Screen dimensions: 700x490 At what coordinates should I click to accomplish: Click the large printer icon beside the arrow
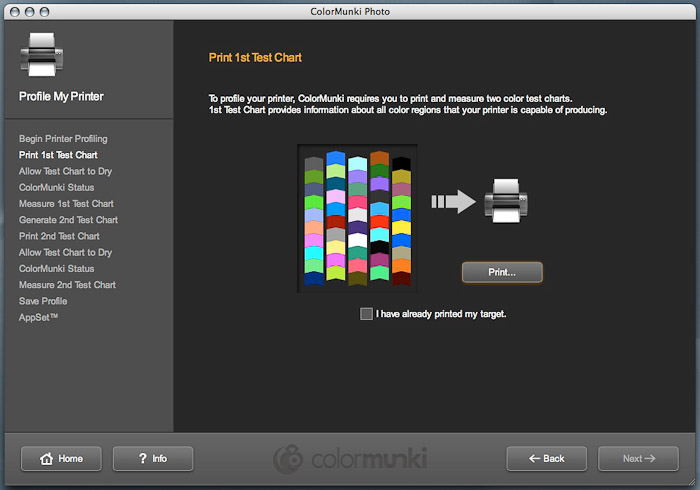pos(506,200)
